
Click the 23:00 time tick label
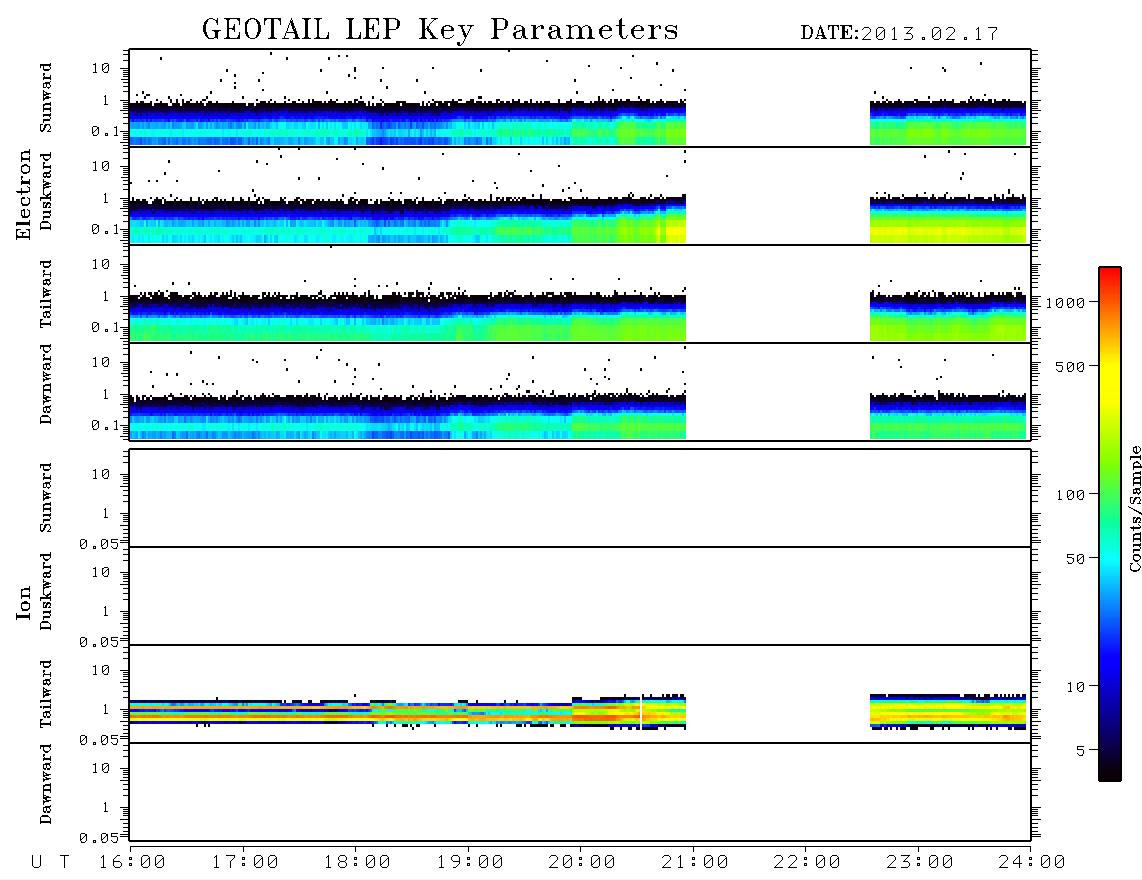920,863
